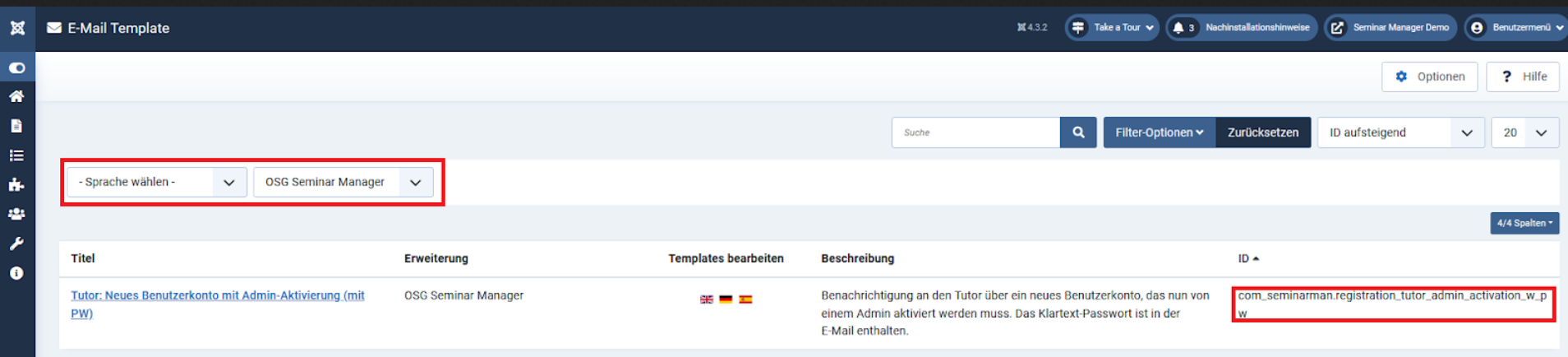Click the Hilfe button
This screenshot has height=357, width=1568.
(x=1523, y=76)
